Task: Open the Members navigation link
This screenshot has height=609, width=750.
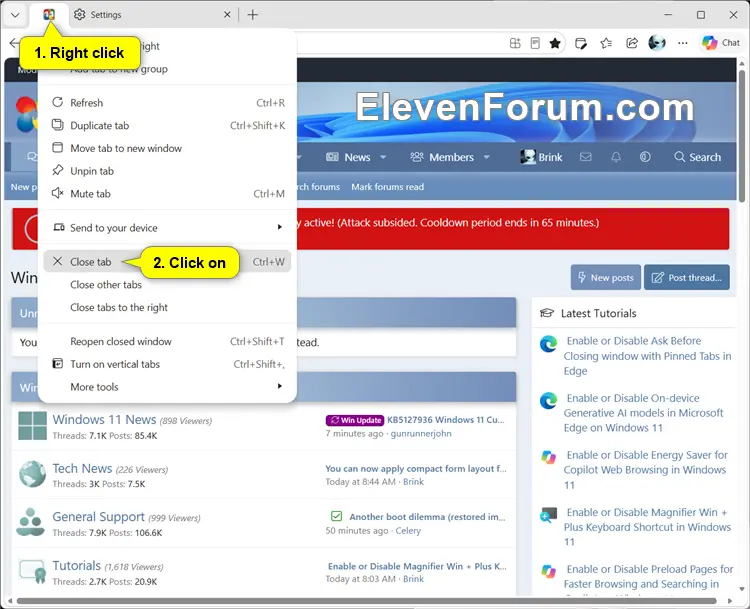Action: click(x=442, y=157)
